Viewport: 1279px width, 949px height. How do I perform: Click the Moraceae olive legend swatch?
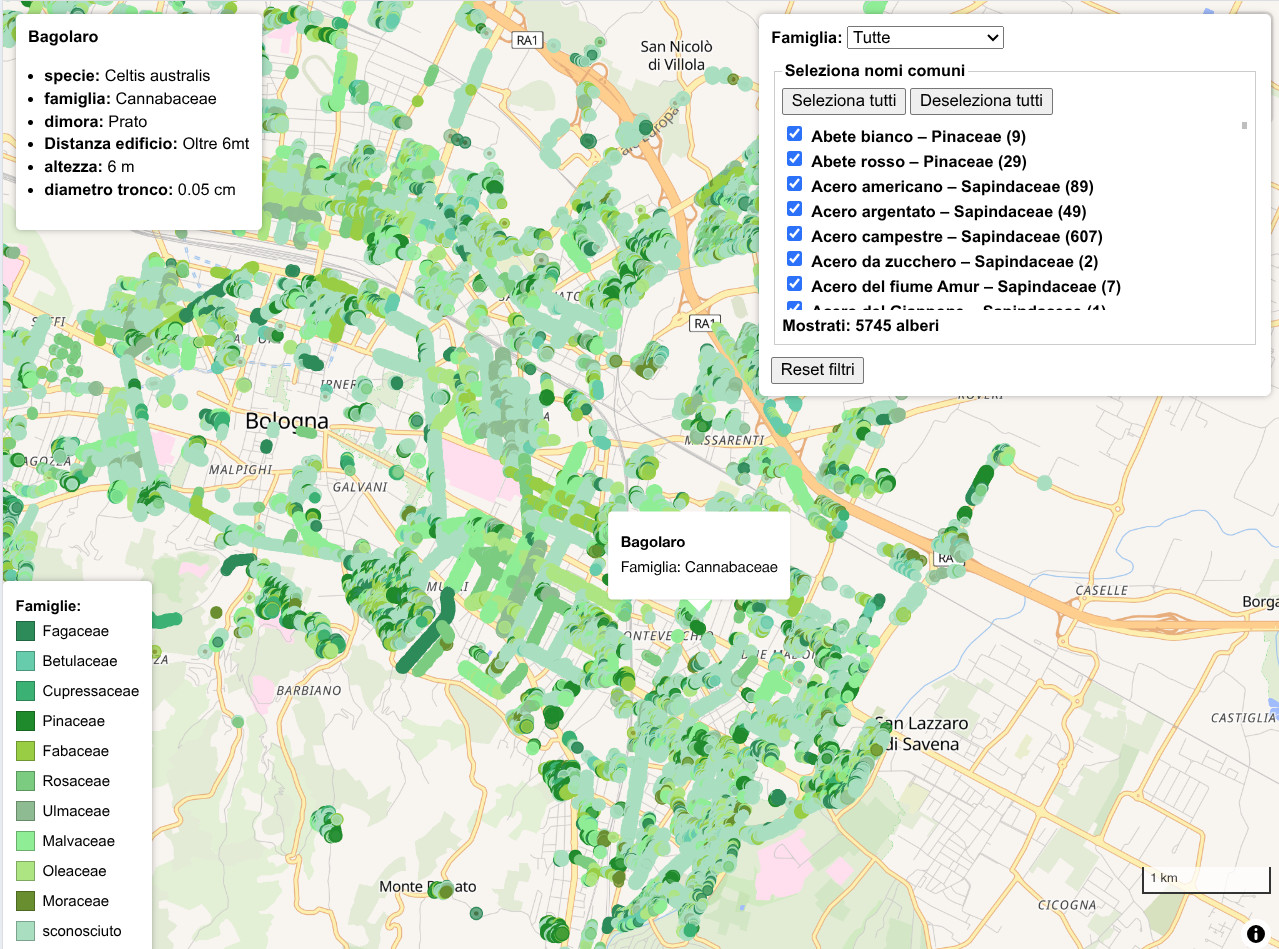click(25, 901)
